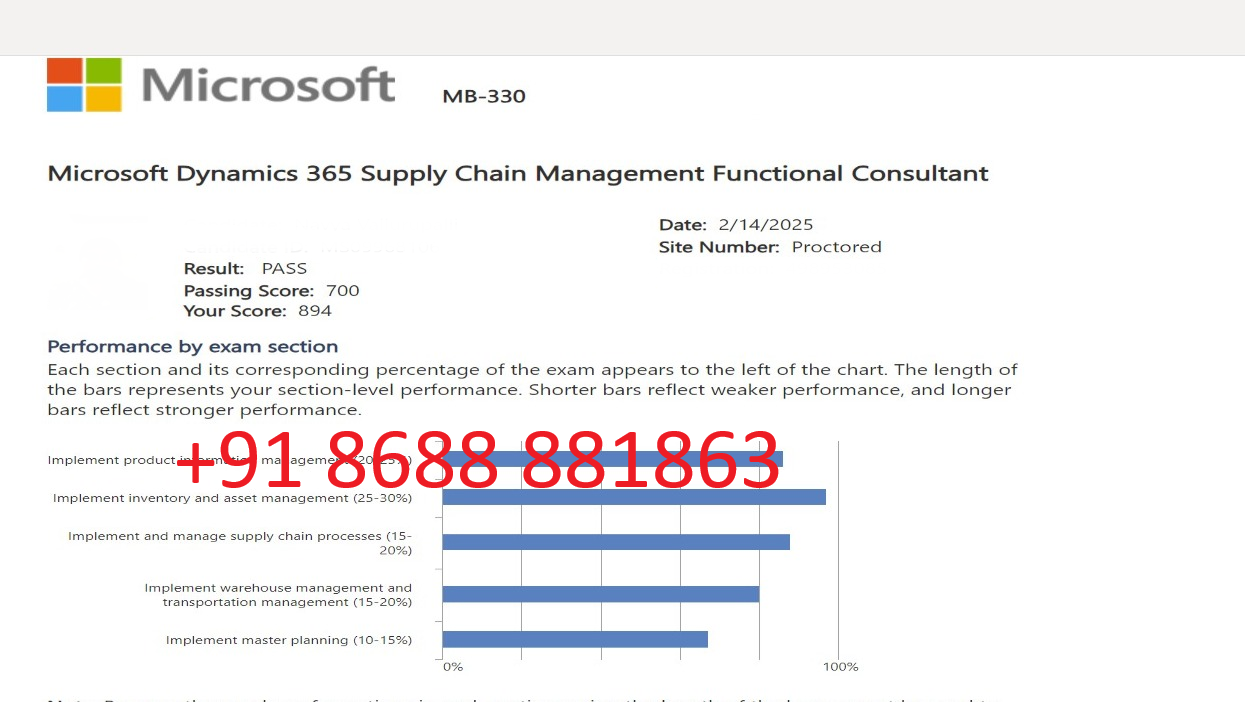Click the Implement inventory and asset management label
The image size is (1245, 702).
point(232,498)
